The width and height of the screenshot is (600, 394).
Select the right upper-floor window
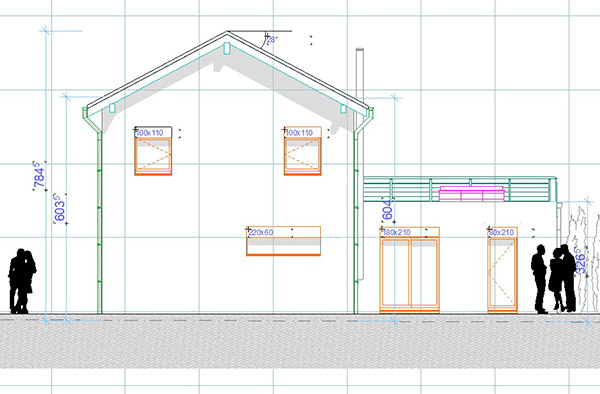click(x=302, y=156)
